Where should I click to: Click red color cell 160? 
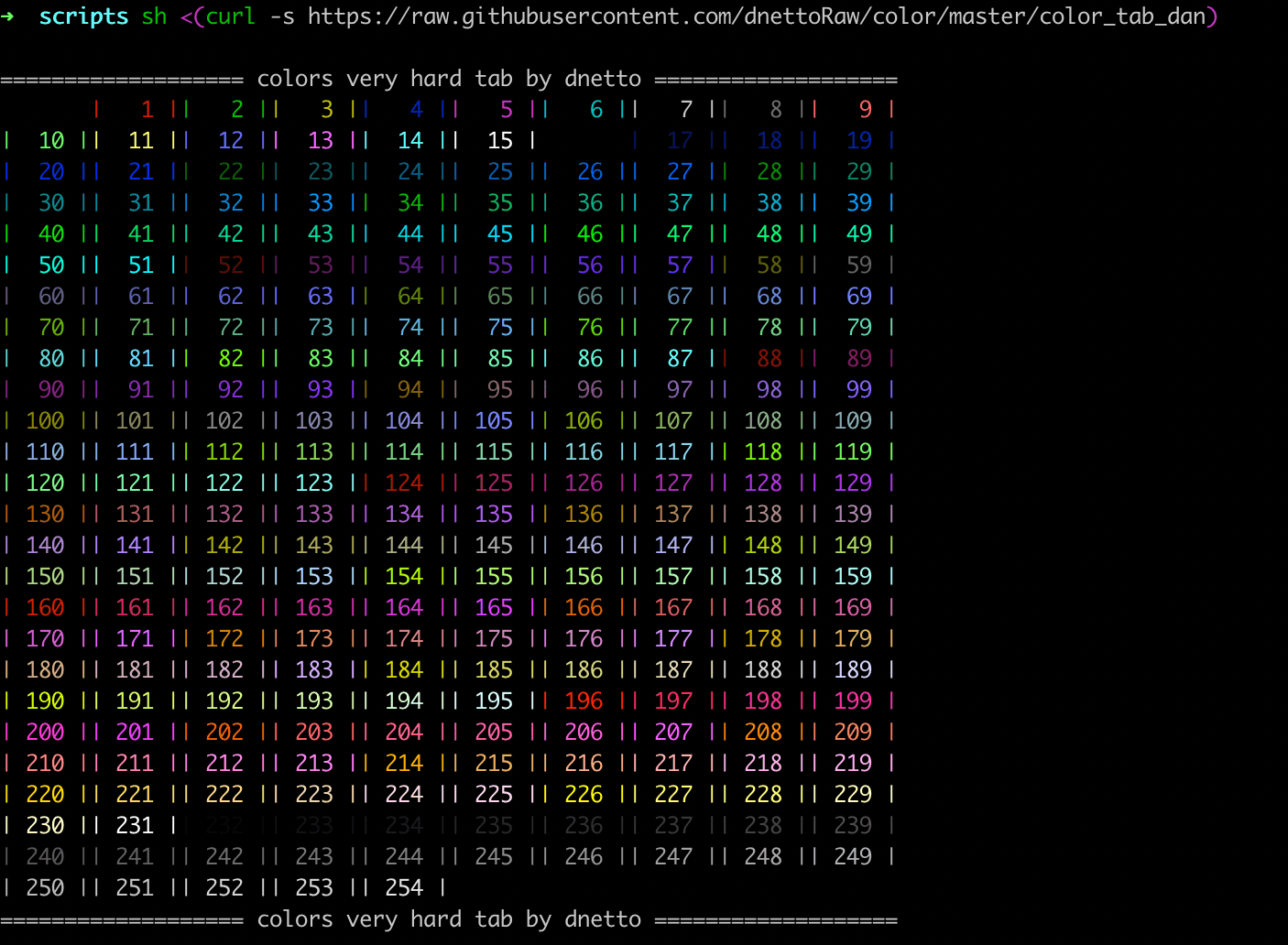pyautogui.click(x=45, y=608)
